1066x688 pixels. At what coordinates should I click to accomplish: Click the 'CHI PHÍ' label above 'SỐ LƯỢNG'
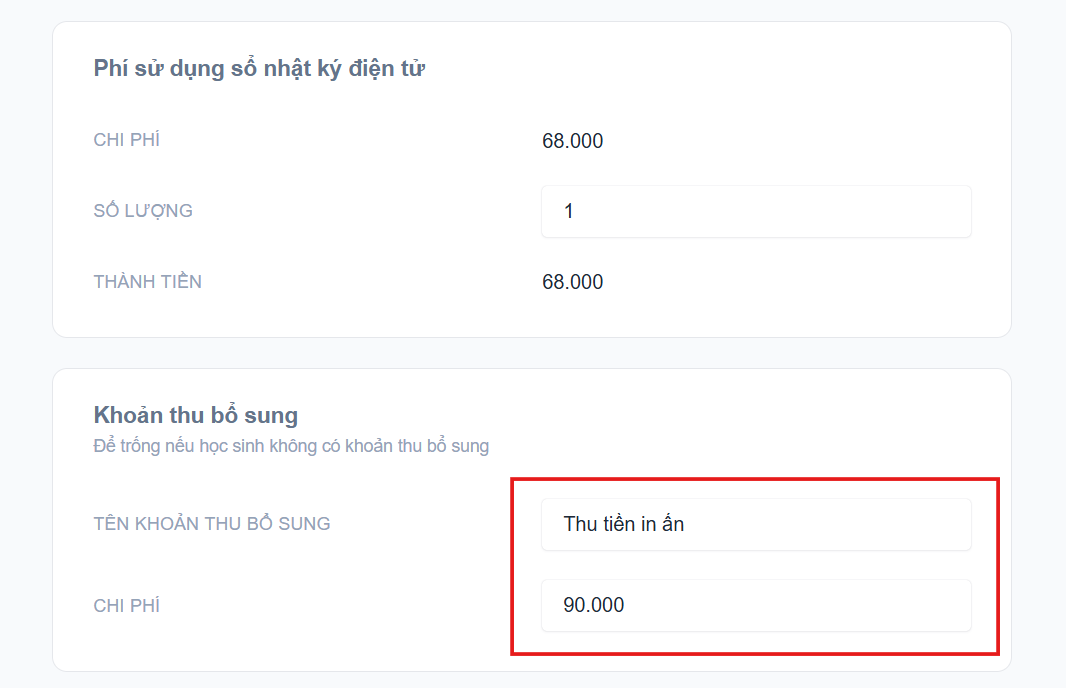point(127,140)
